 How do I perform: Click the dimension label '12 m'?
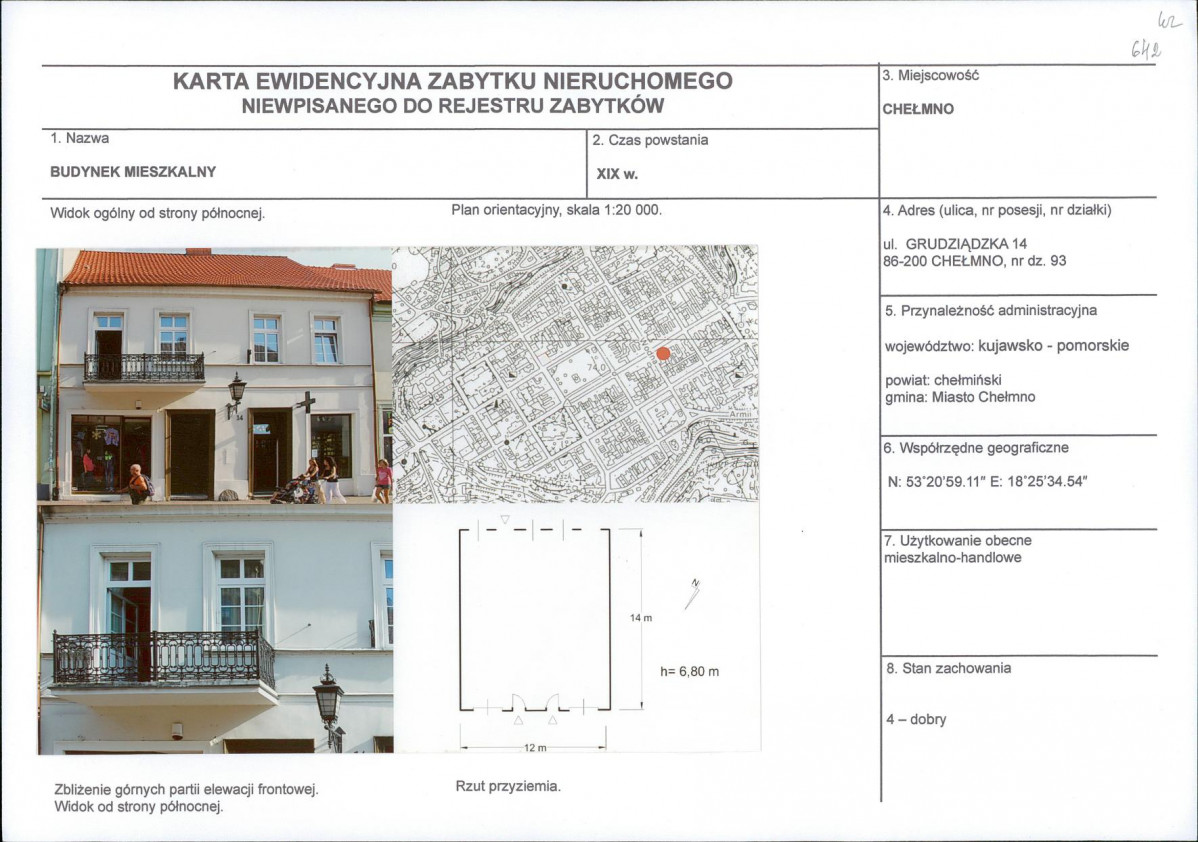(535, 747)
